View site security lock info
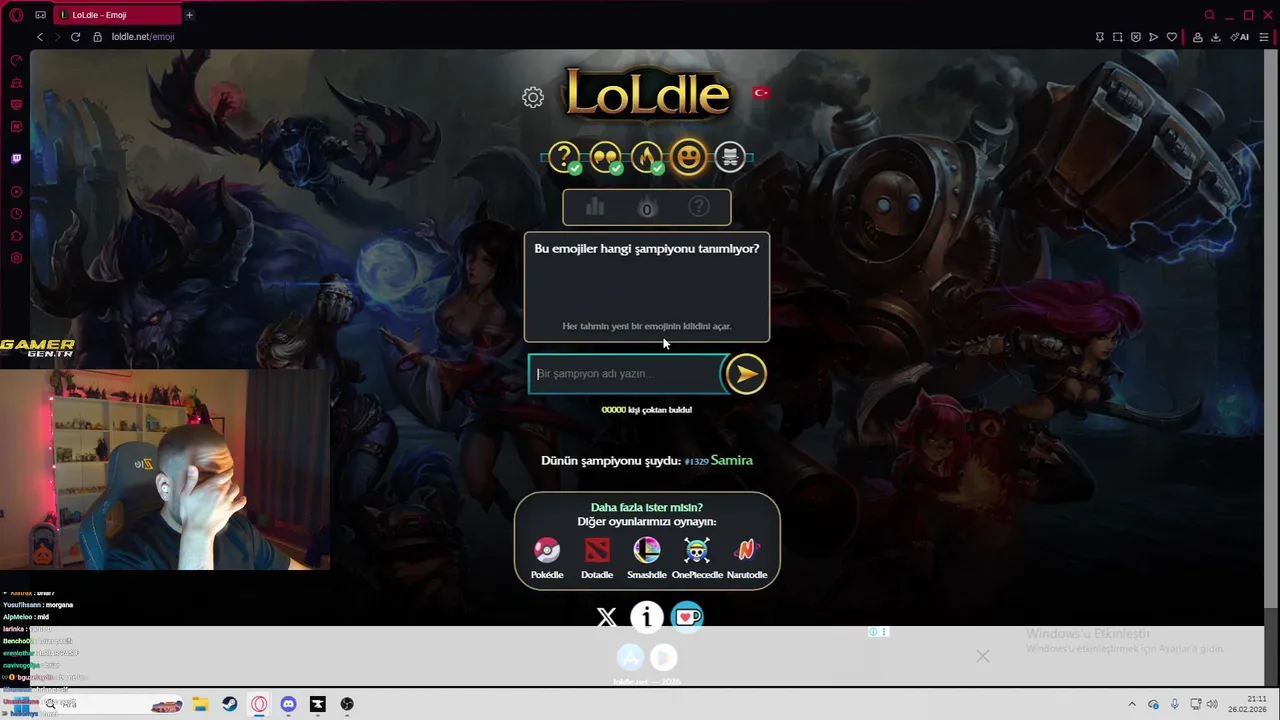 97,37
